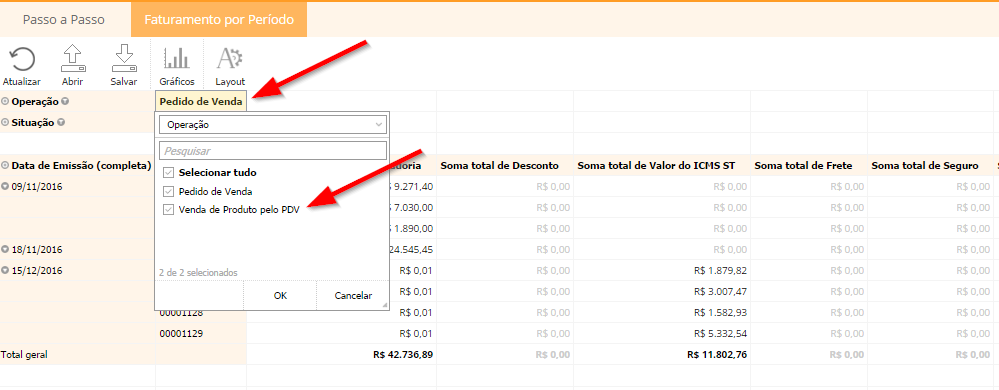This screenshot has height=390, width=999.
Task: Collapse the 09/11/2016 date row
Action: pyautogui.click(x=5, y=186)
